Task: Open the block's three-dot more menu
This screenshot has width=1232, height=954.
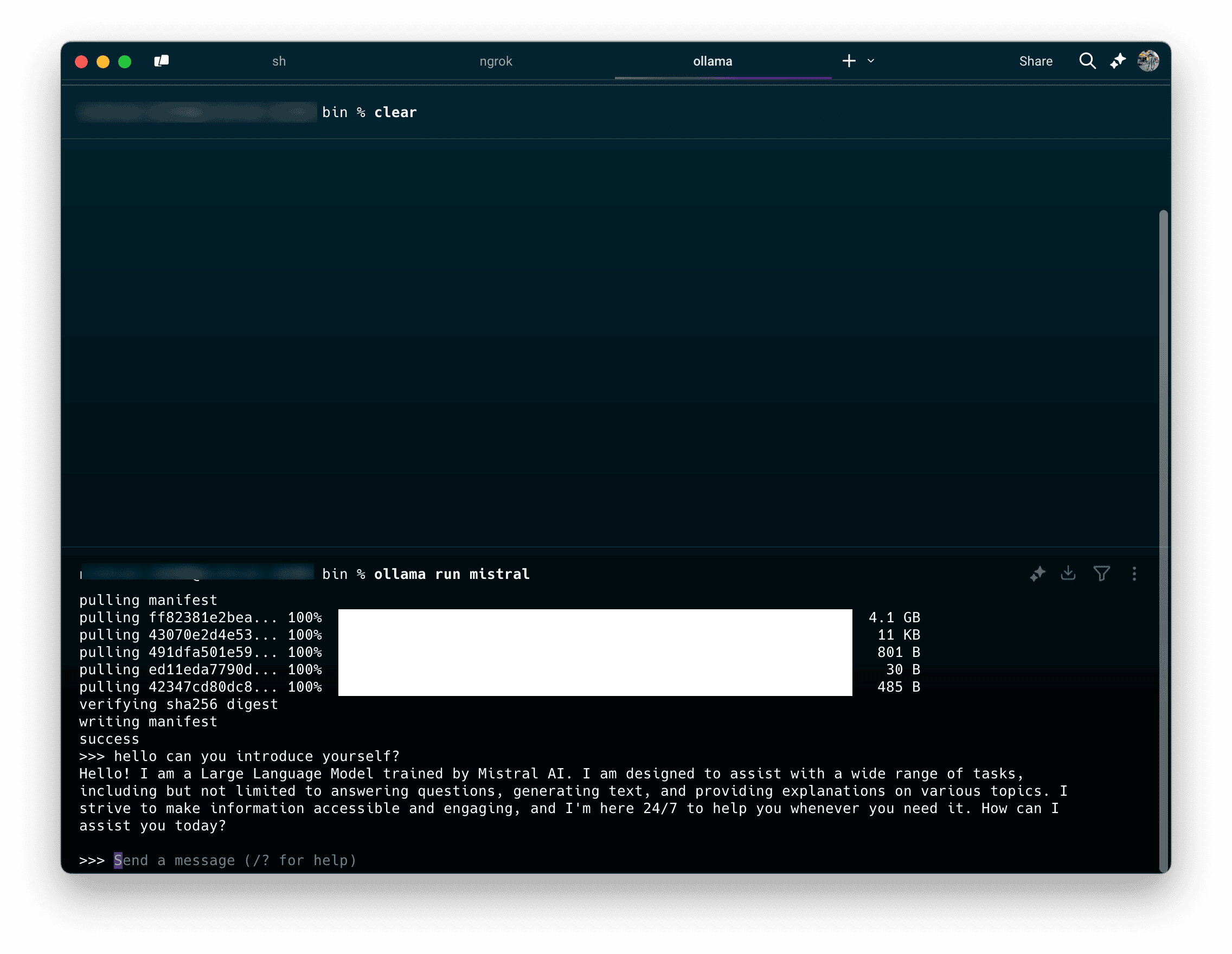Action: click(x=1134, y=574)
